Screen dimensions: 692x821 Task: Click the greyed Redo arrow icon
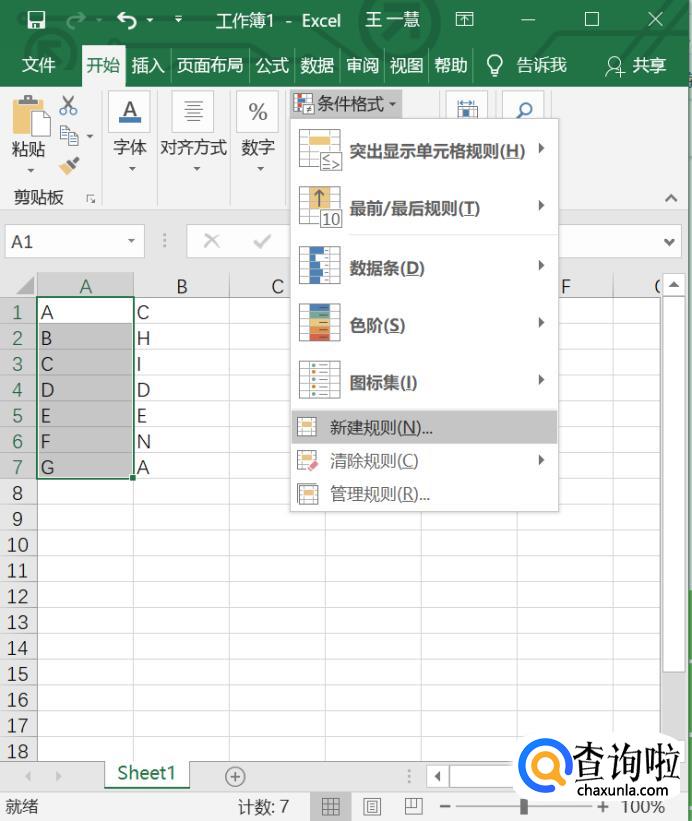click(76, 20)
